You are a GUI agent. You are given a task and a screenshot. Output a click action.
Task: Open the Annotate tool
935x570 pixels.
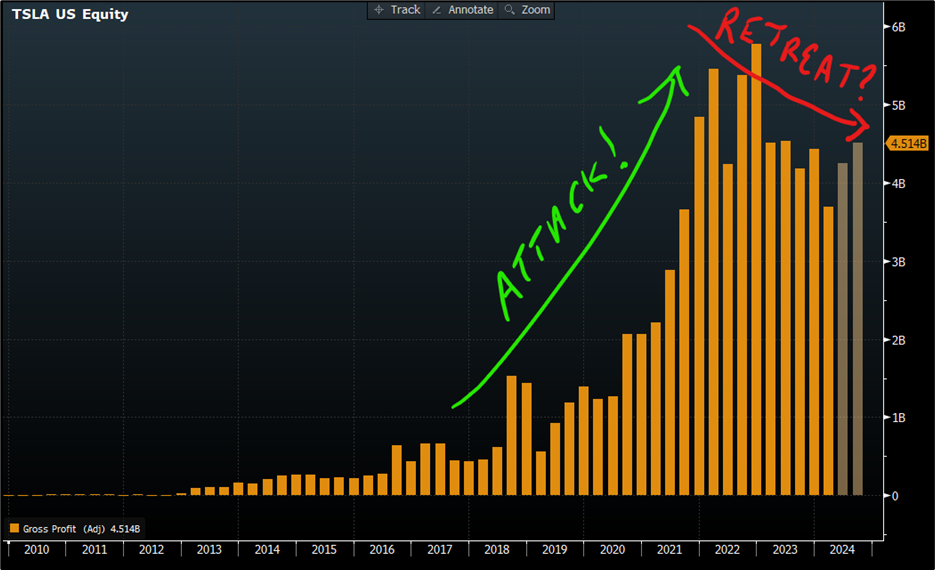tap(463, 10)
